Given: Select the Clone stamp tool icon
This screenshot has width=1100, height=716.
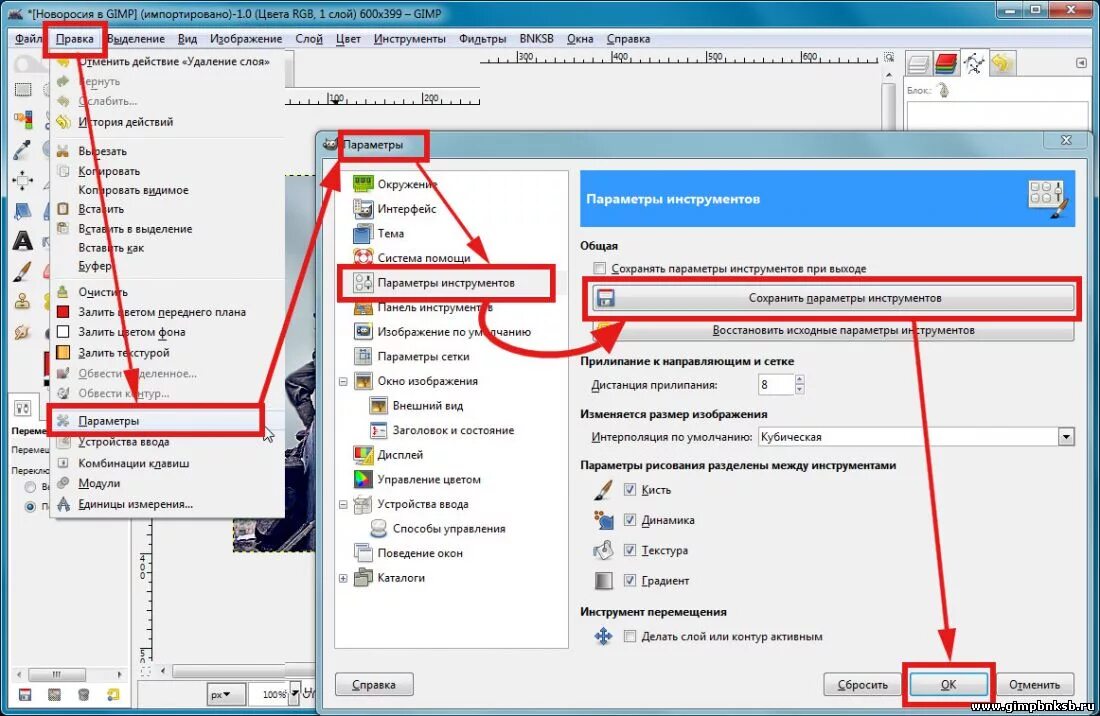Looking at the screenshot, I should click(x=22, y=302).
